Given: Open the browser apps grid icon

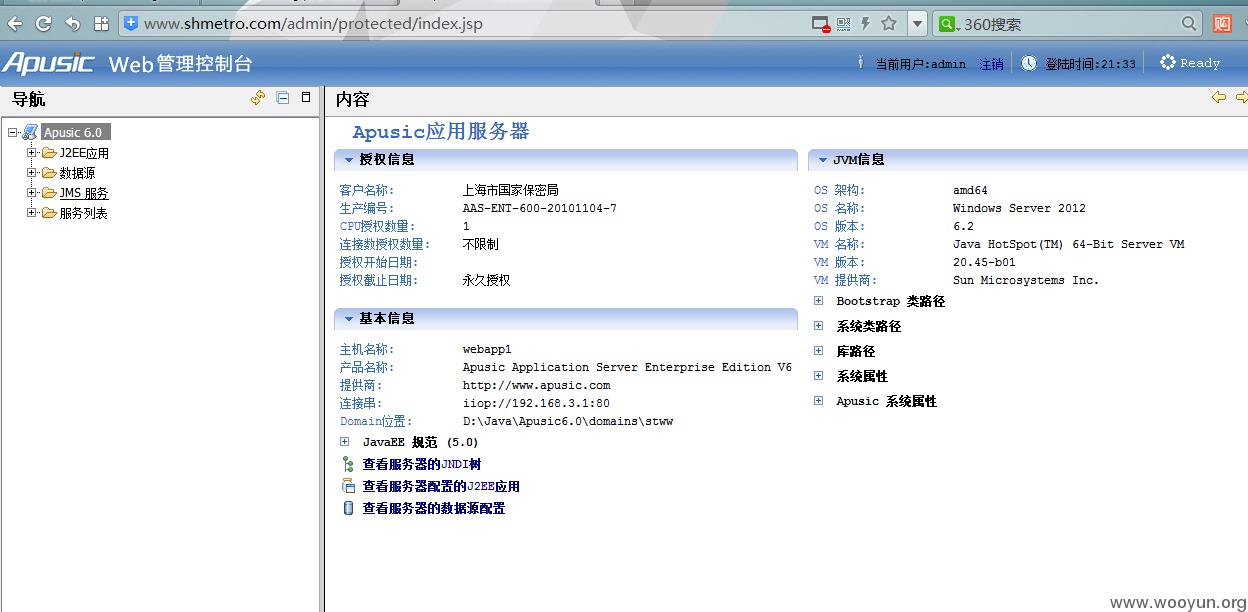Looking at the screenshot, I should click(101, 23).
